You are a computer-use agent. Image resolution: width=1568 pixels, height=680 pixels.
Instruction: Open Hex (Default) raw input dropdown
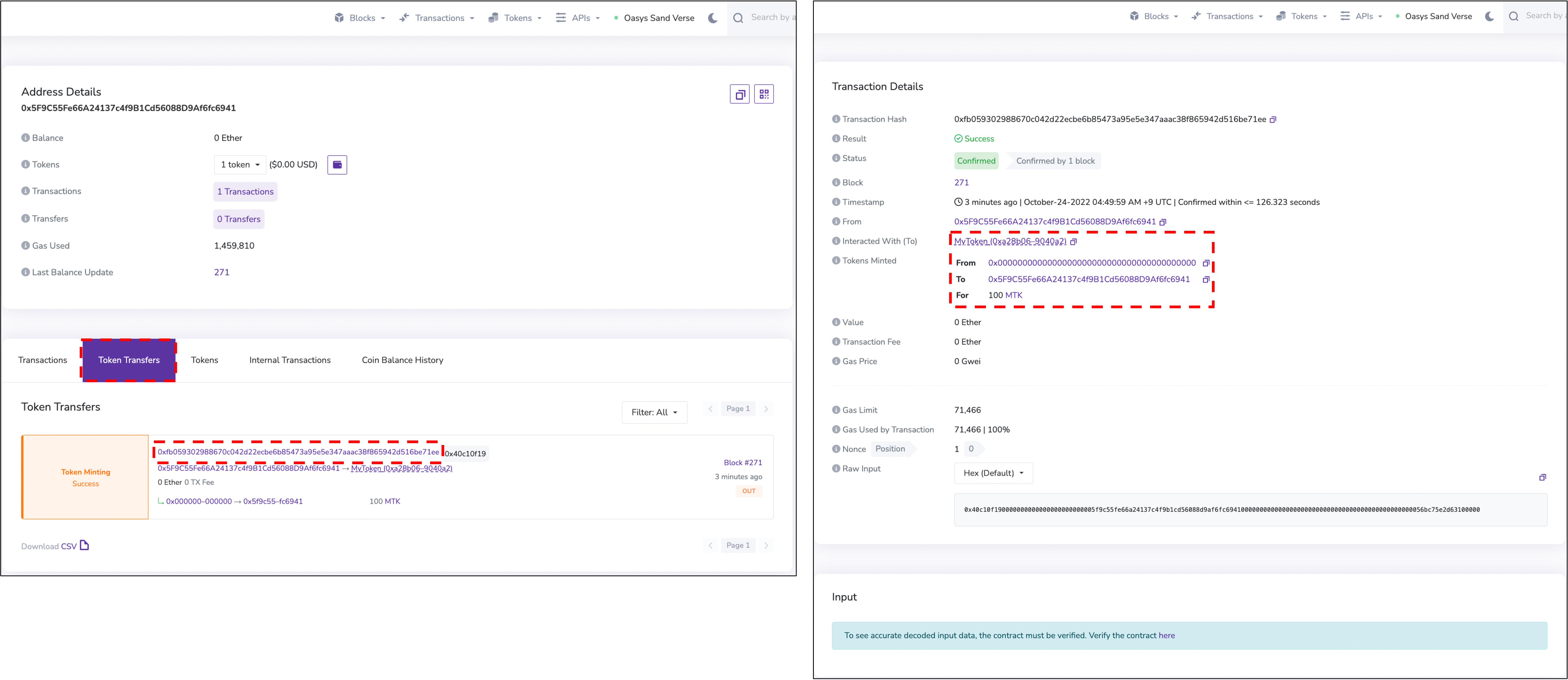tap(994, 473)
